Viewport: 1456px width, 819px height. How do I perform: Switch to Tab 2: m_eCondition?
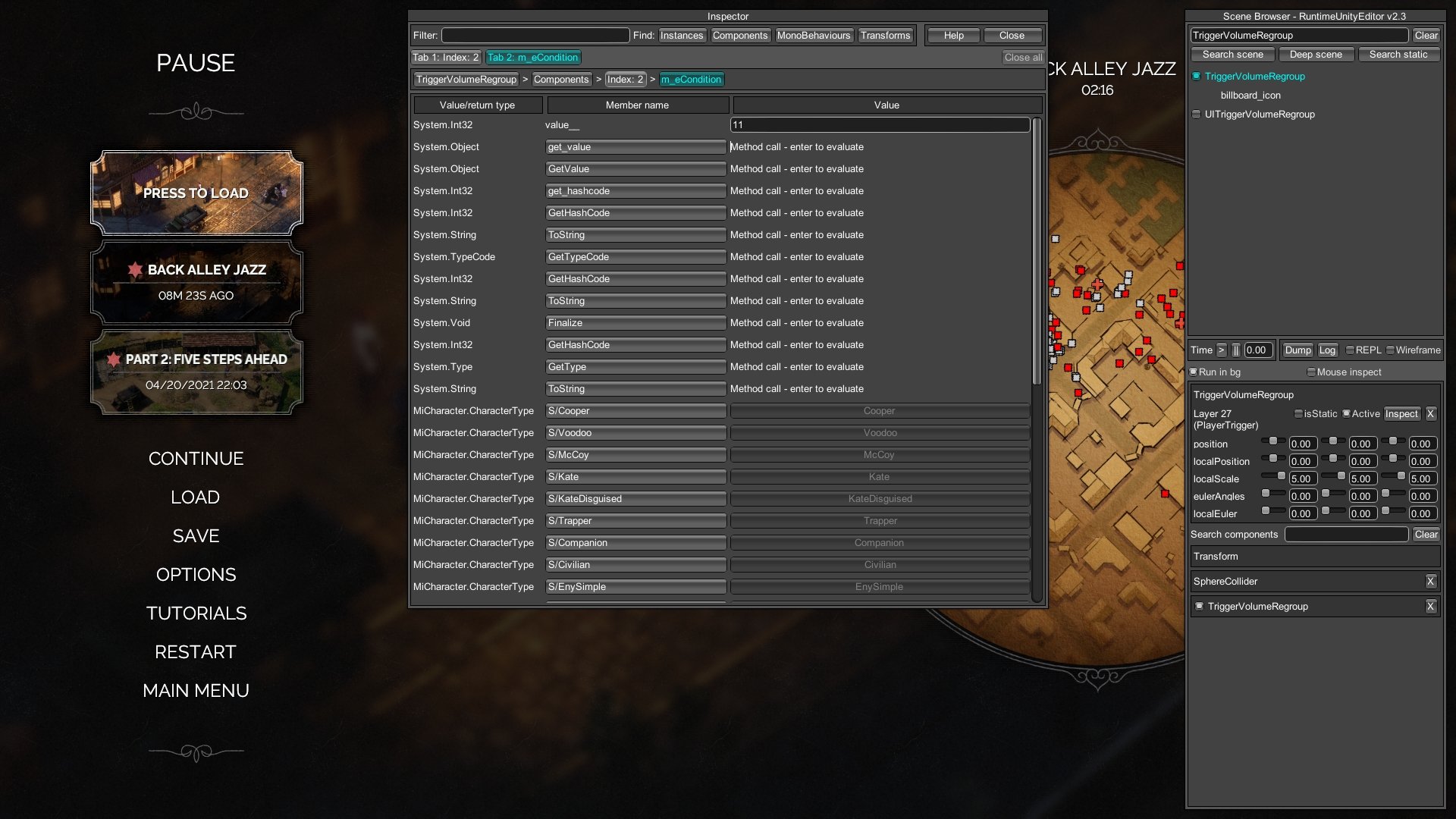point(532,57)
